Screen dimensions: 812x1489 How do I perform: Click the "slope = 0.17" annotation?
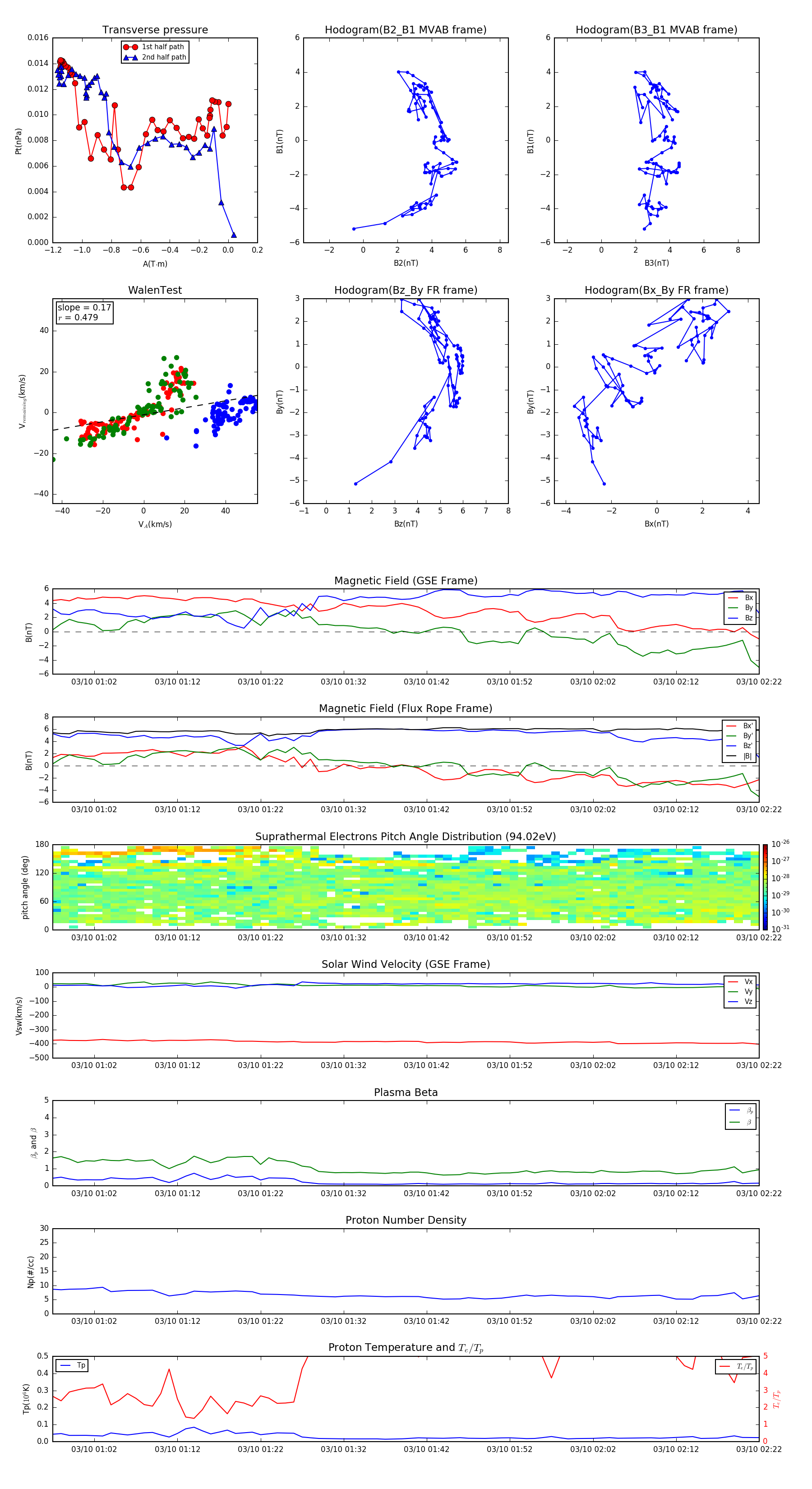pos(84,308)
